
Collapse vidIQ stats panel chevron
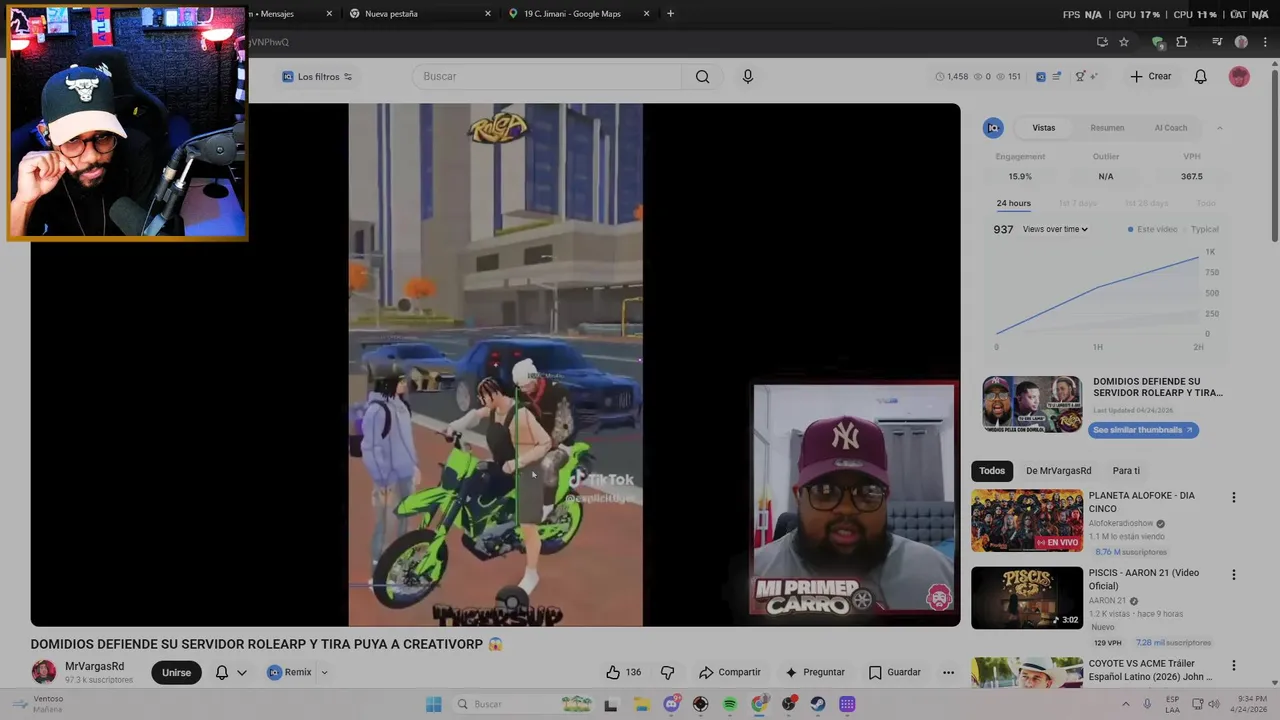1219,128
